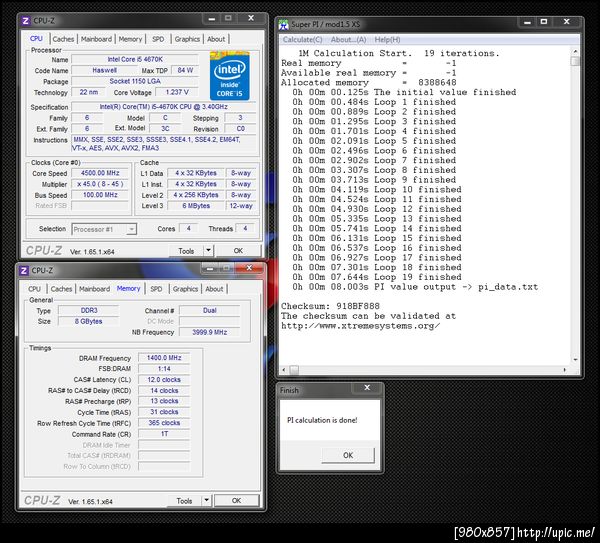This screenshot has height=543, width=600.
Task: Click OK in the Finish dialog
Action: click(348, 455)
